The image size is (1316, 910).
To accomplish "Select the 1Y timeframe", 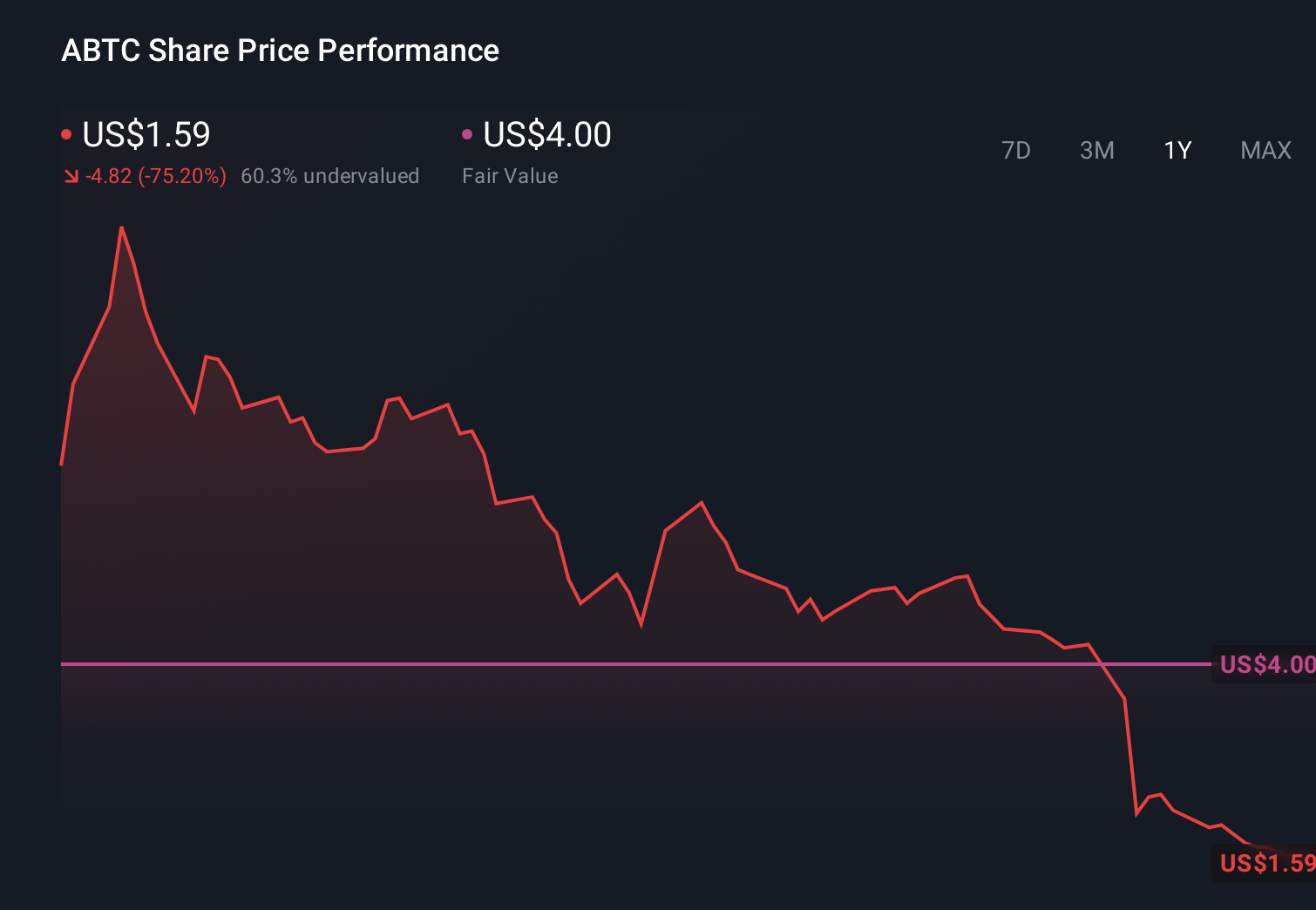I will 1177,150.
